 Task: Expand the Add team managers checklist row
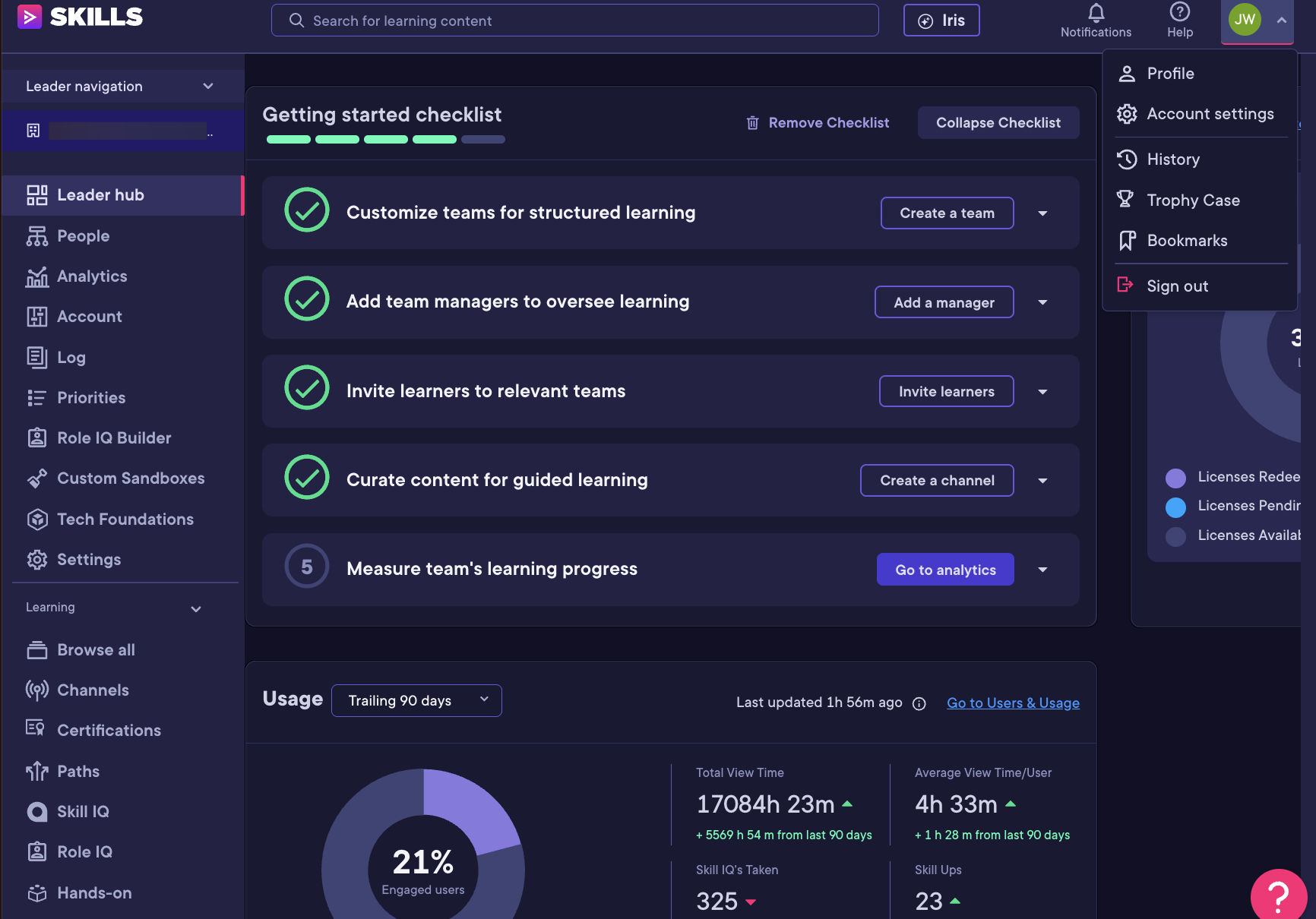[1042, 302]
